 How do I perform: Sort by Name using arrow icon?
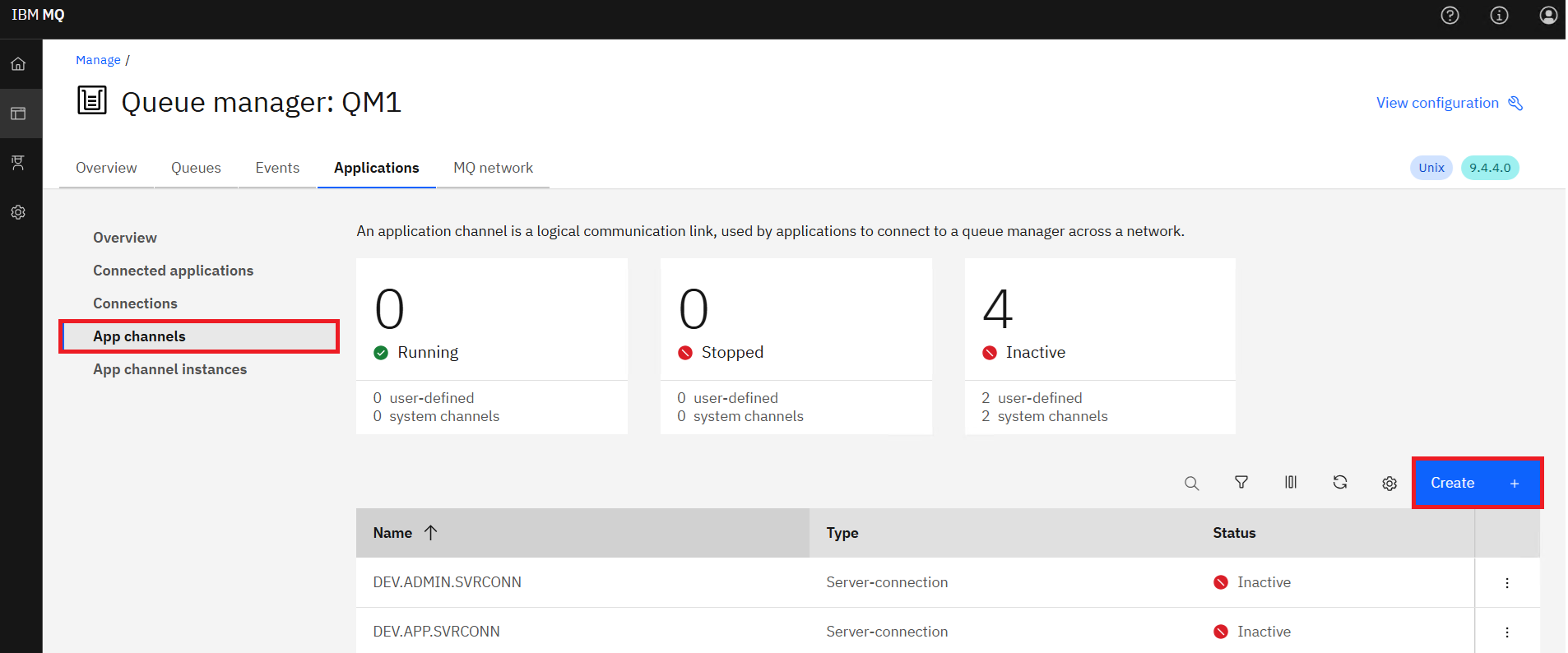[x=430, y=533]
